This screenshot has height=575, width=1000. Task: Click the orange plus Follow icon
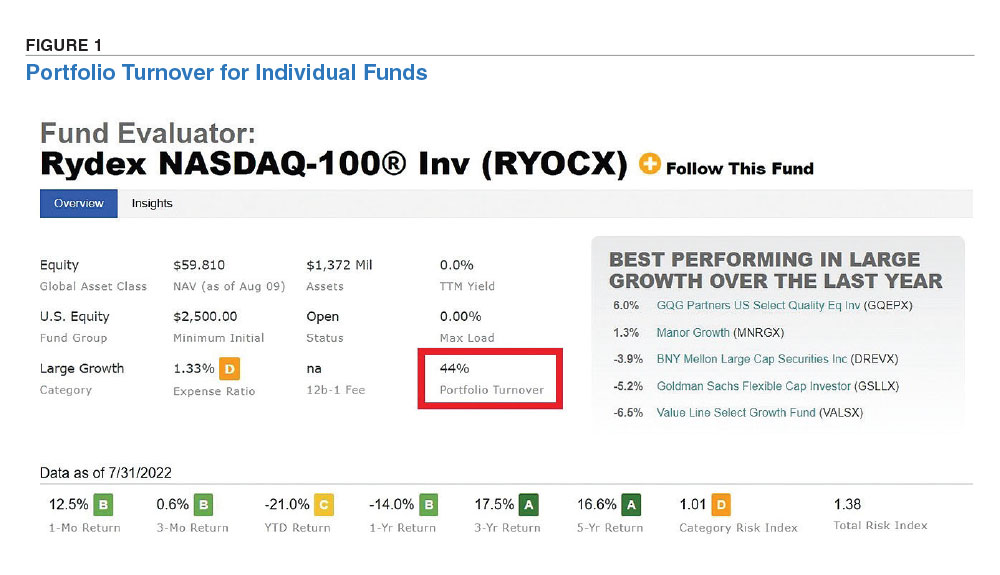[649, 164]
